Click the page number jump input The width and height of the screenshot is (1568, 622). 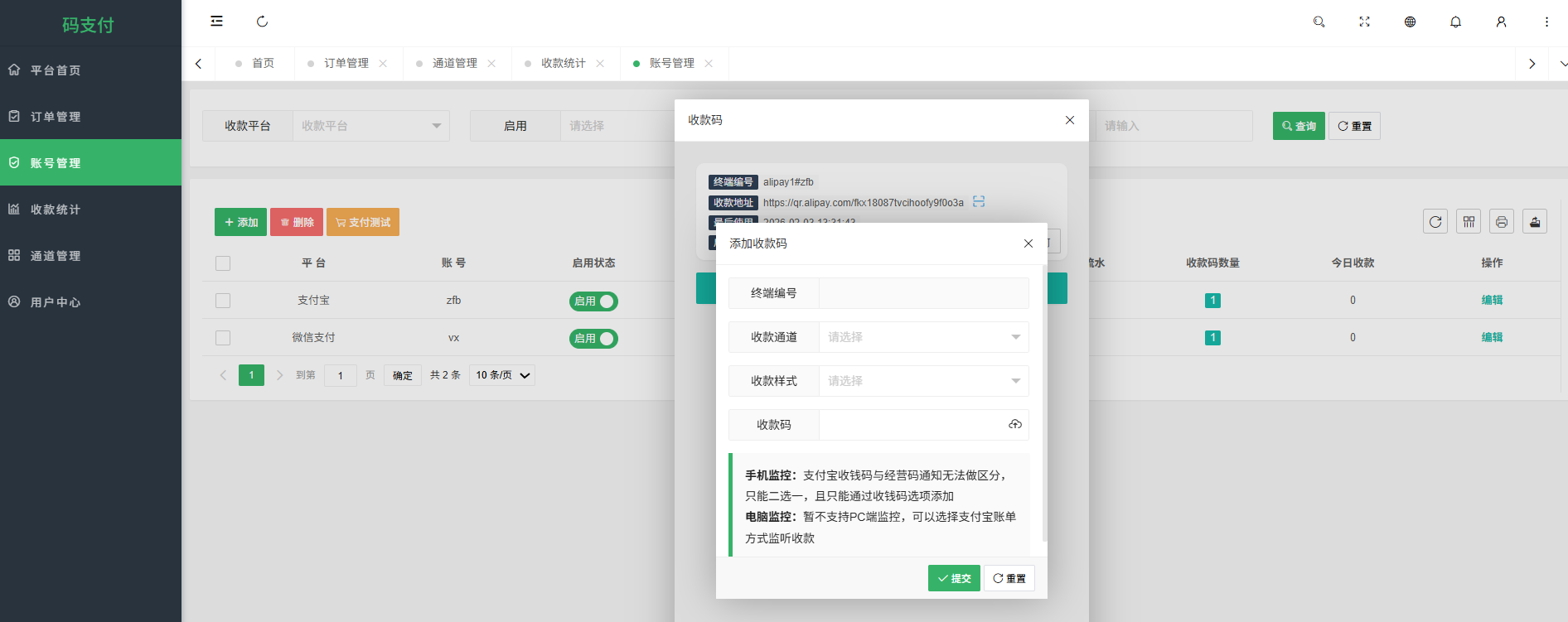click(x=341, y=375)
